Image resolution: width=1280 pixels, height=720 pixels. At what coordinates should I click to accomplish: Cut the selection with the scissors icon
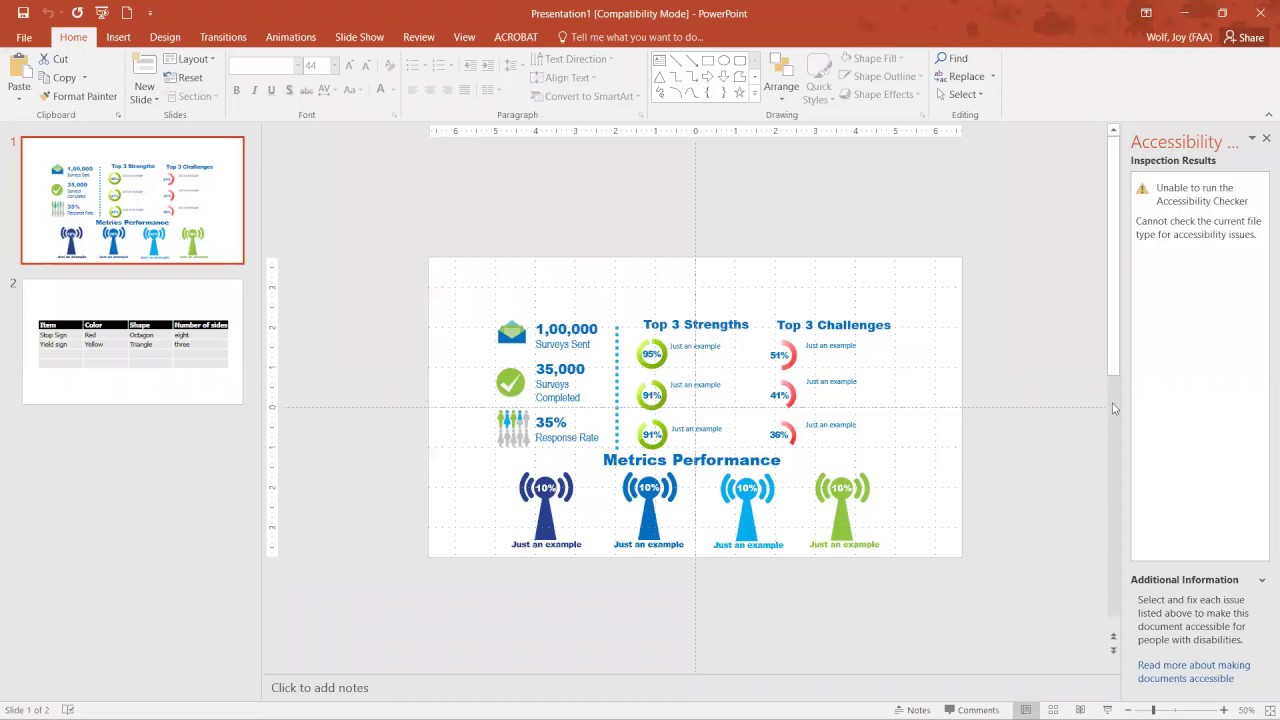(54, 59)
